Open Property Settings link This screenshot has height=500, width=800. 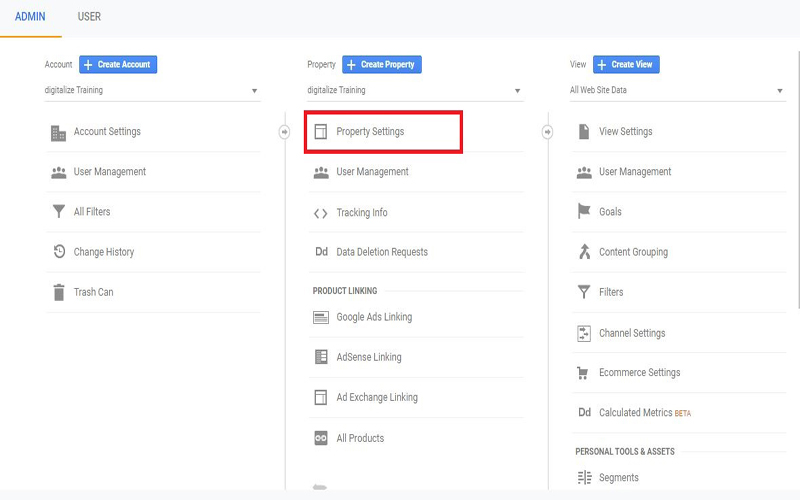pyautogui.click(x=370, y=132)
